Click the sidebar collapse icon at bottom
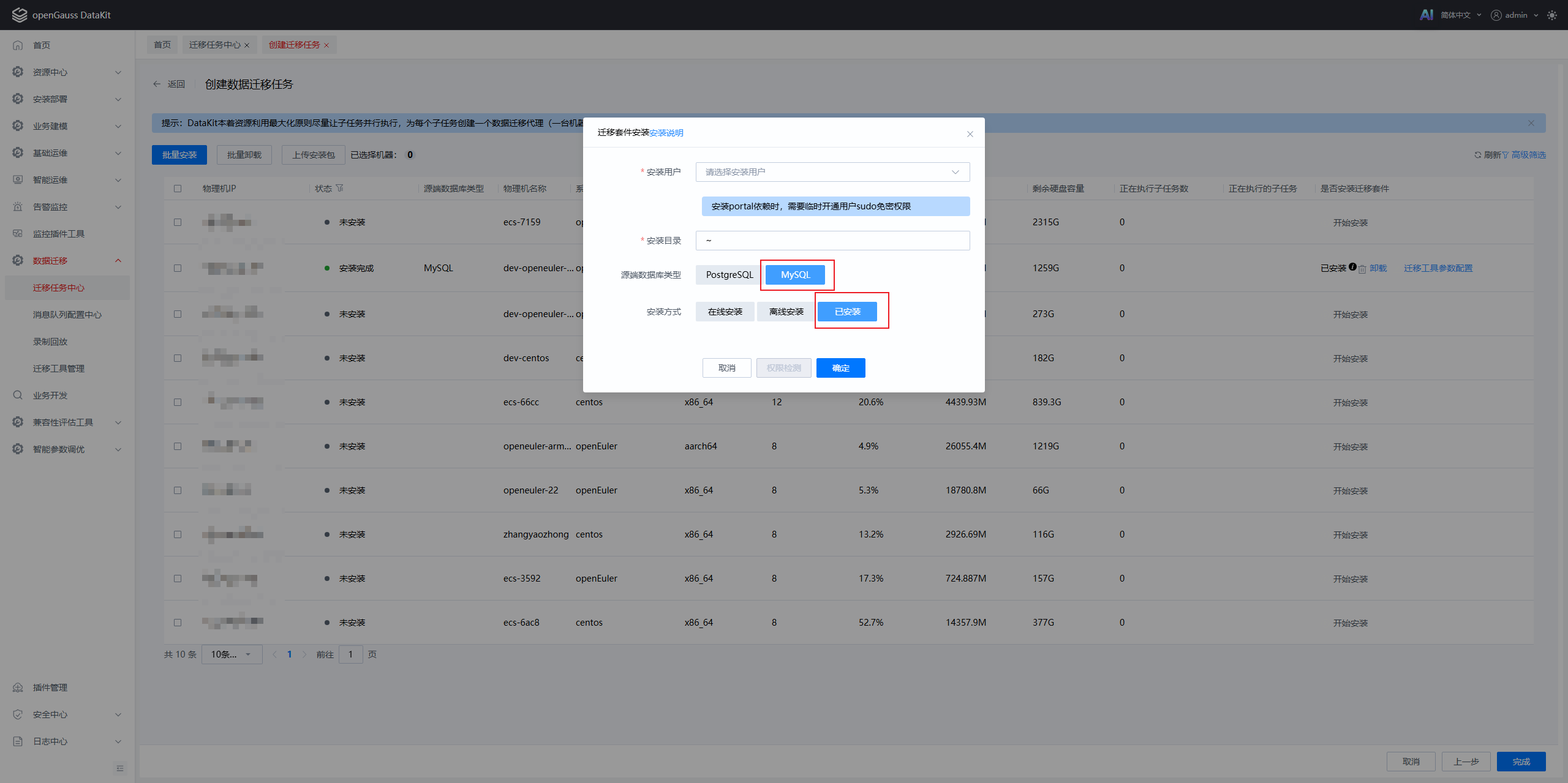The image size is (1568, 783). point(120,768)
